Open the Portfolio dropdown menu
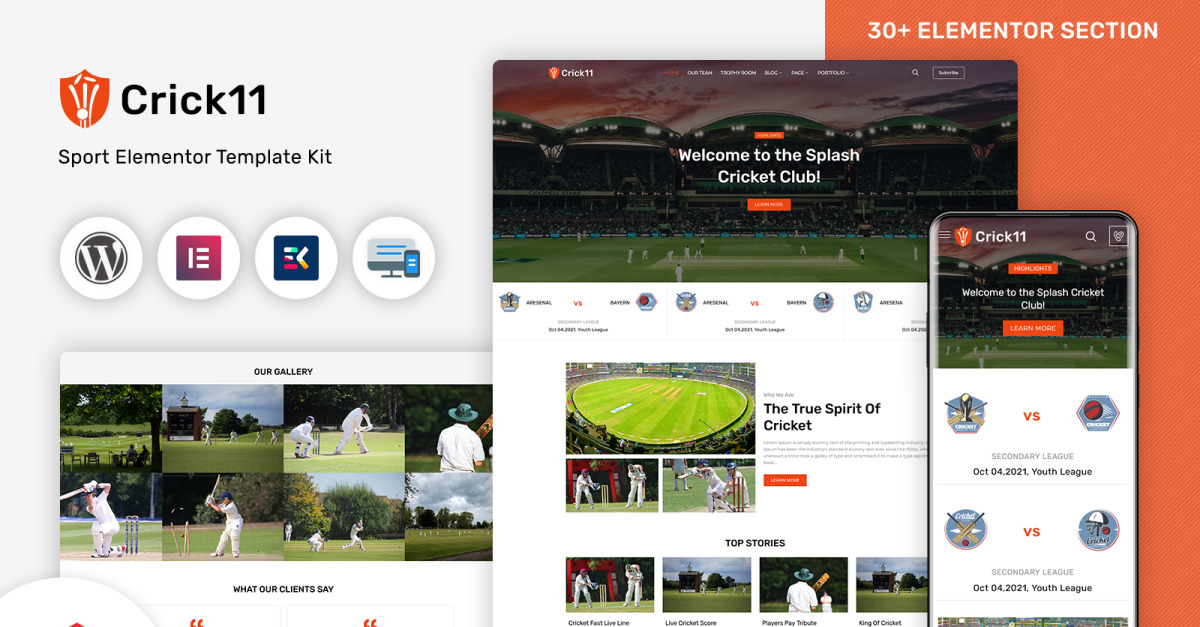The height and width of the screenshot is (627, 1200). [x=833, y=73]
